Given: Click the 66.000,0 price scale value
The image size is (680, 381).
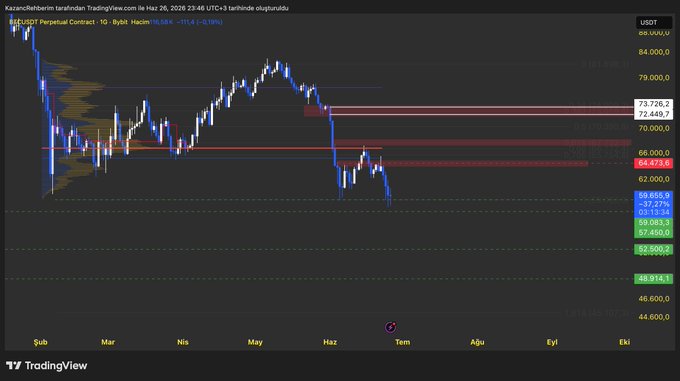Looking at the screenshot, I should tap(654, 153).
